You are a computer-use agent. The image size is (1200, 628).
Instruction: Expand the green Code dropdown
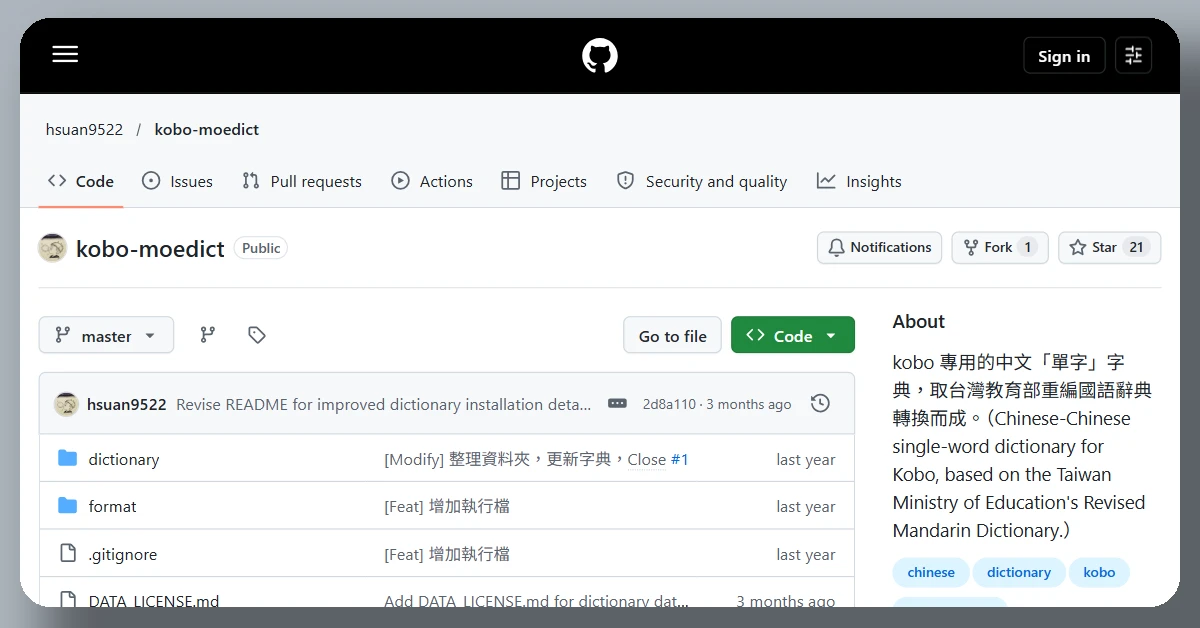tap(793, 336)
